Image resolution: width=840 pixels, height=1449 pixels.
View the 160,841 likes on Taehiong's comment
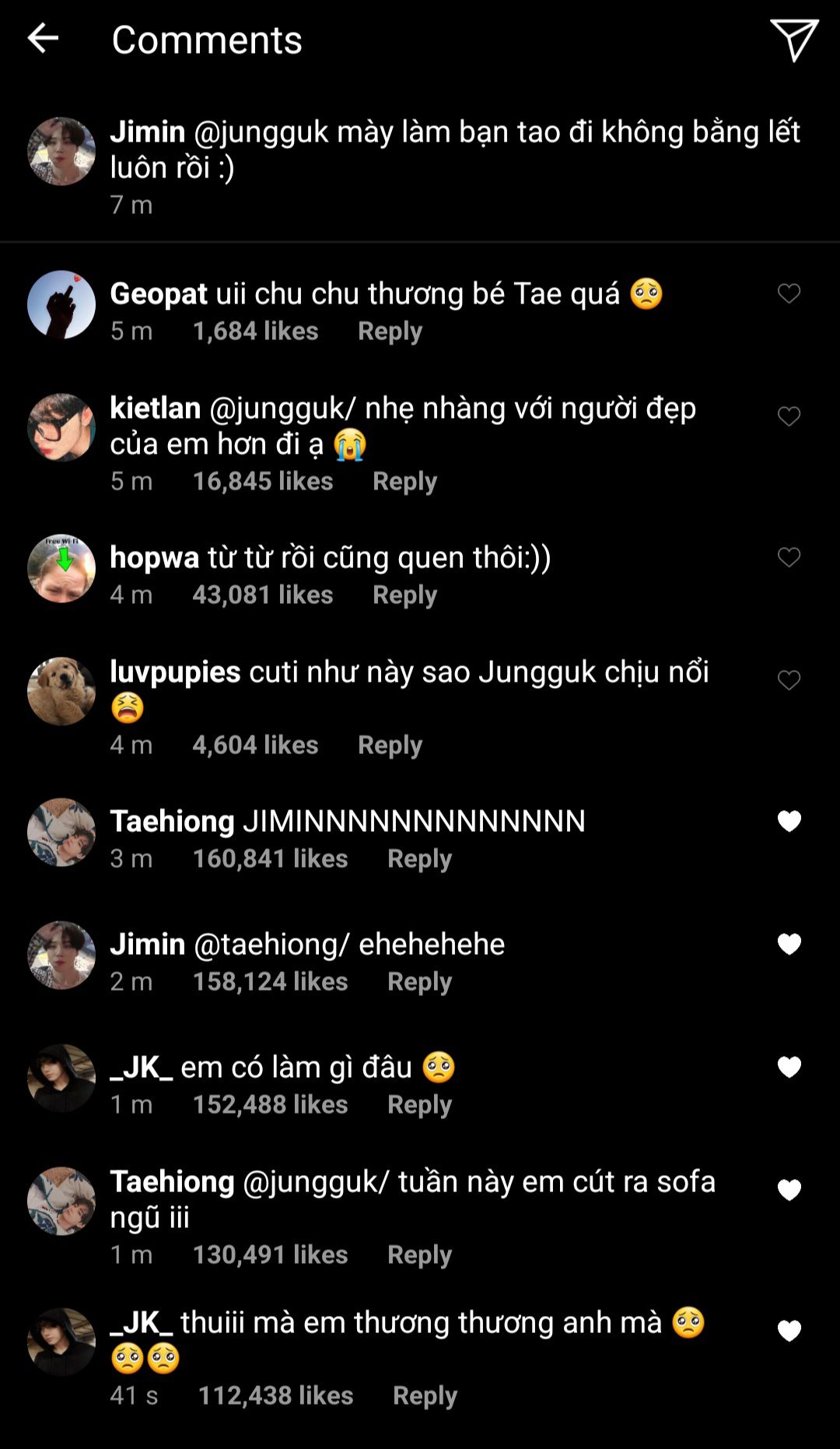coord(270,859)
